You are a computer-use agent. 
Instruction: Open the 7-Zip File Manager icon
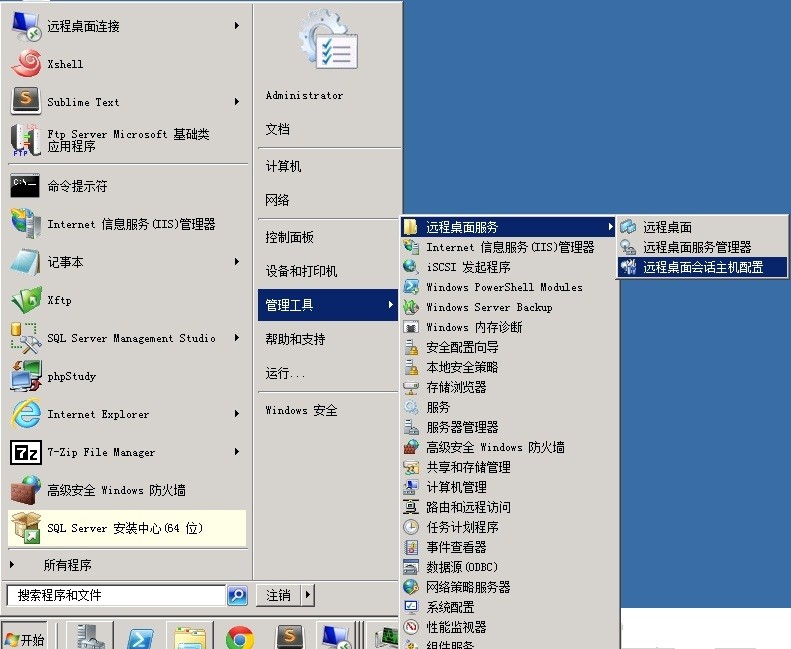pyautogui.click(x=26, y=452)
